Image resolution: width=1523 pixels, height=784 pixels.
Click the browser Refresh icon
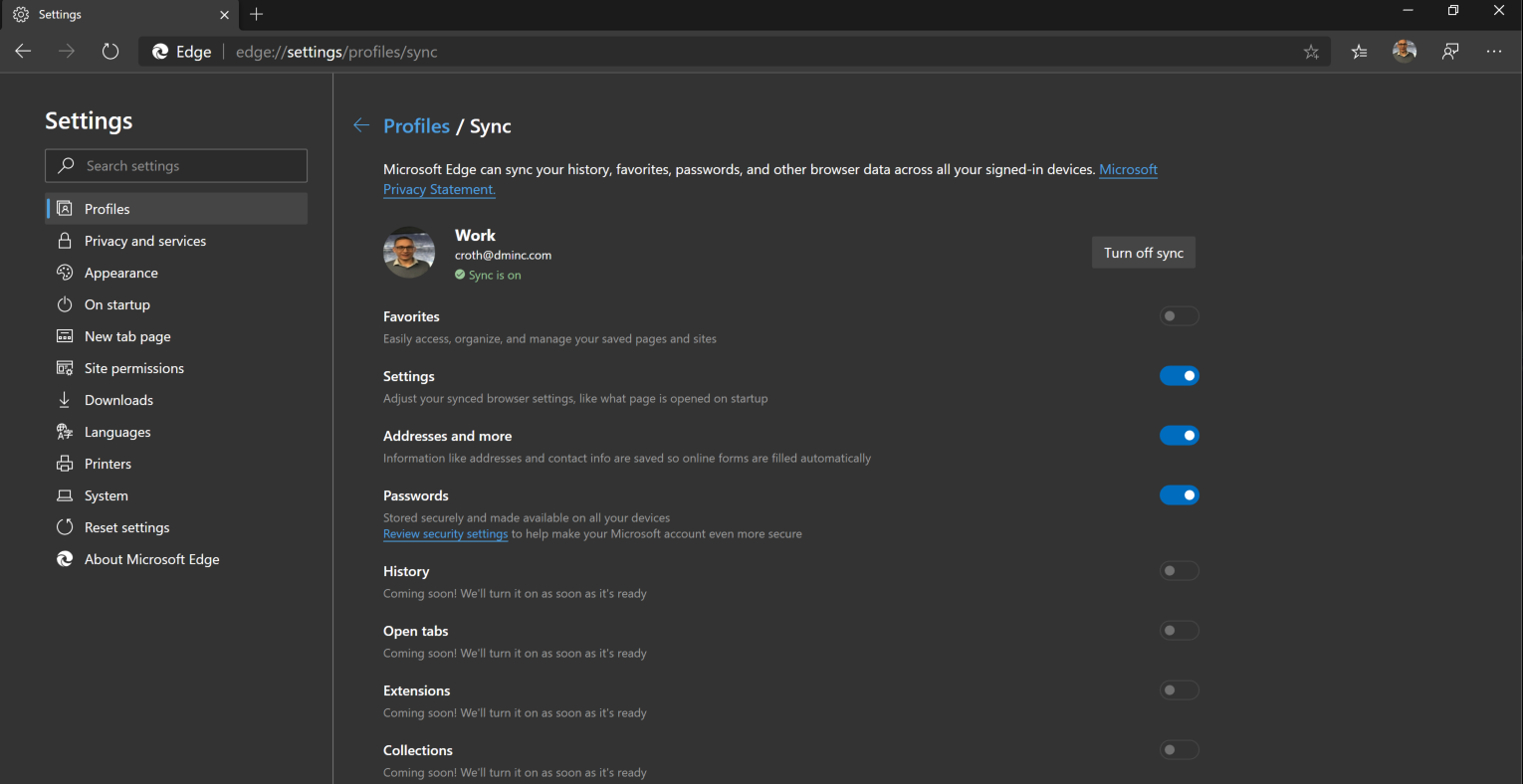(110, 52)
